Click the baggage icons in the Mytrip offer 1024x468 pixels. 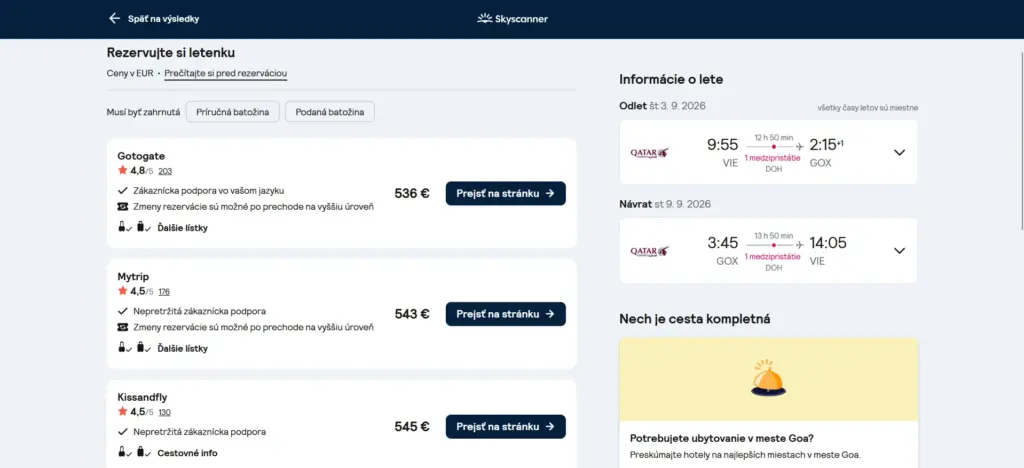(135, 348)
